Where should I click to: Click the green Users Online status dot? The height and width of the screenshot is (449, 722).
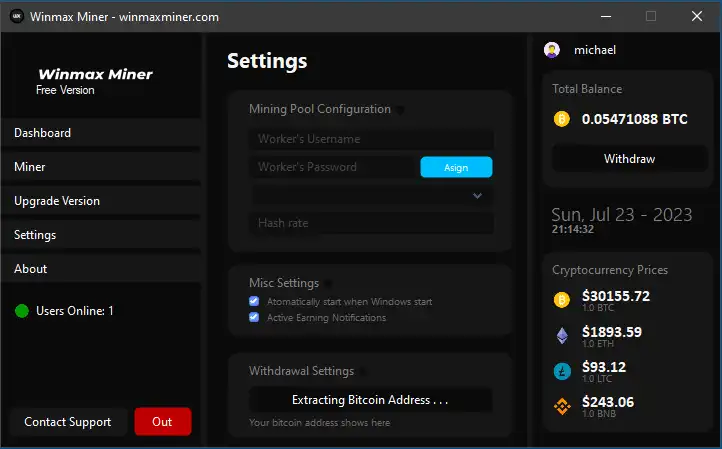coord(22,311)
